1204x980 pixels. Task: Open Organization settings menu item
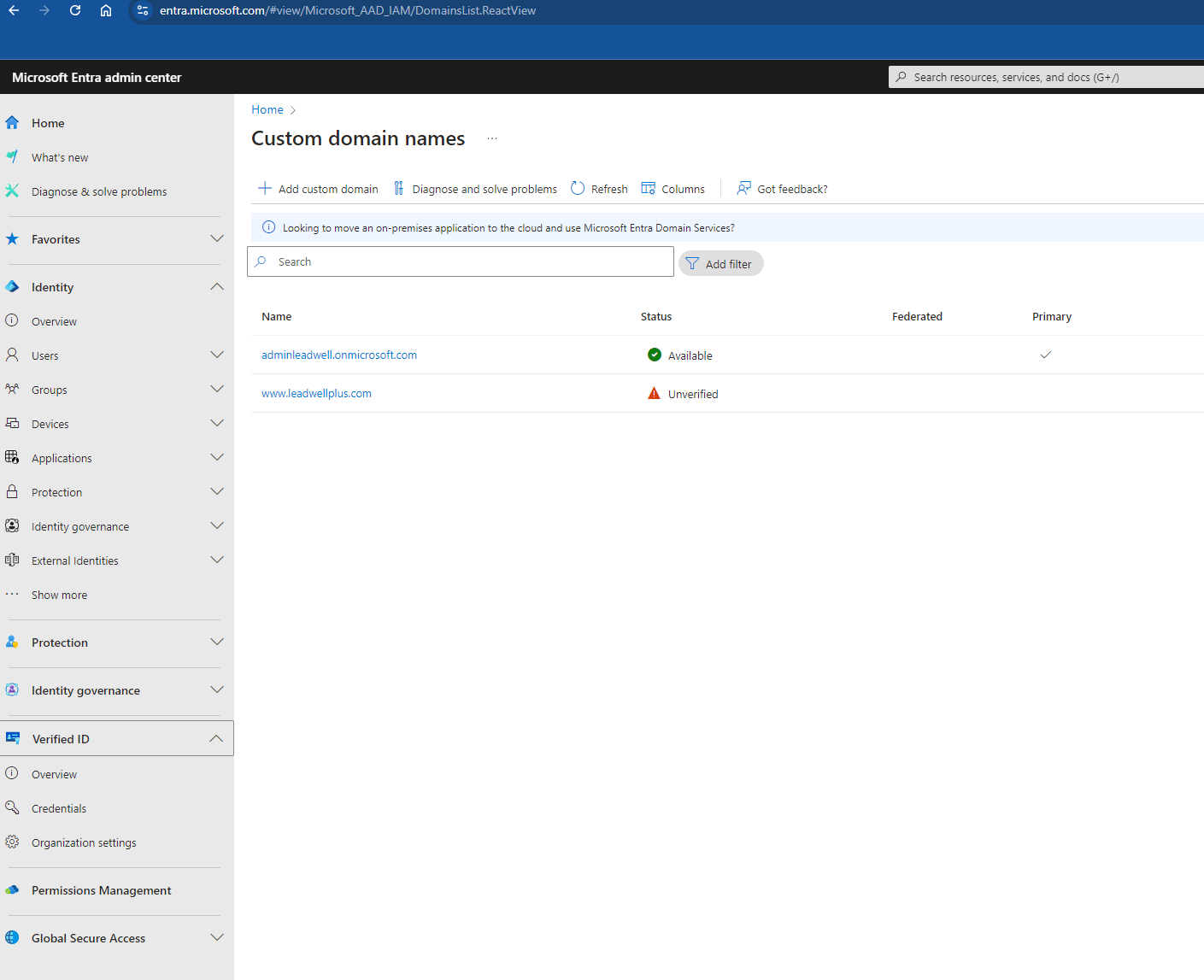tap(84, 842)
